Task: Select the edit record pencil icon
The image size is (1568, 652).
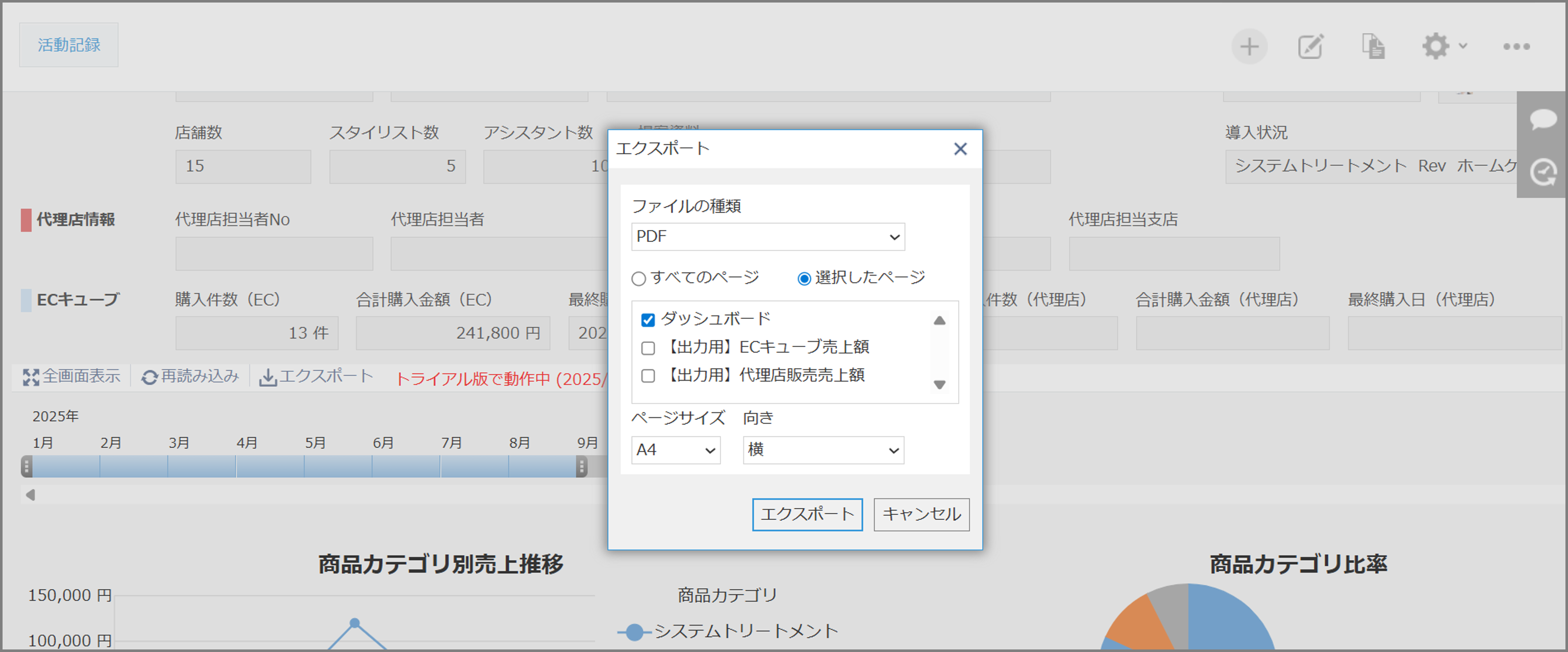Action: pos(1310,45)
